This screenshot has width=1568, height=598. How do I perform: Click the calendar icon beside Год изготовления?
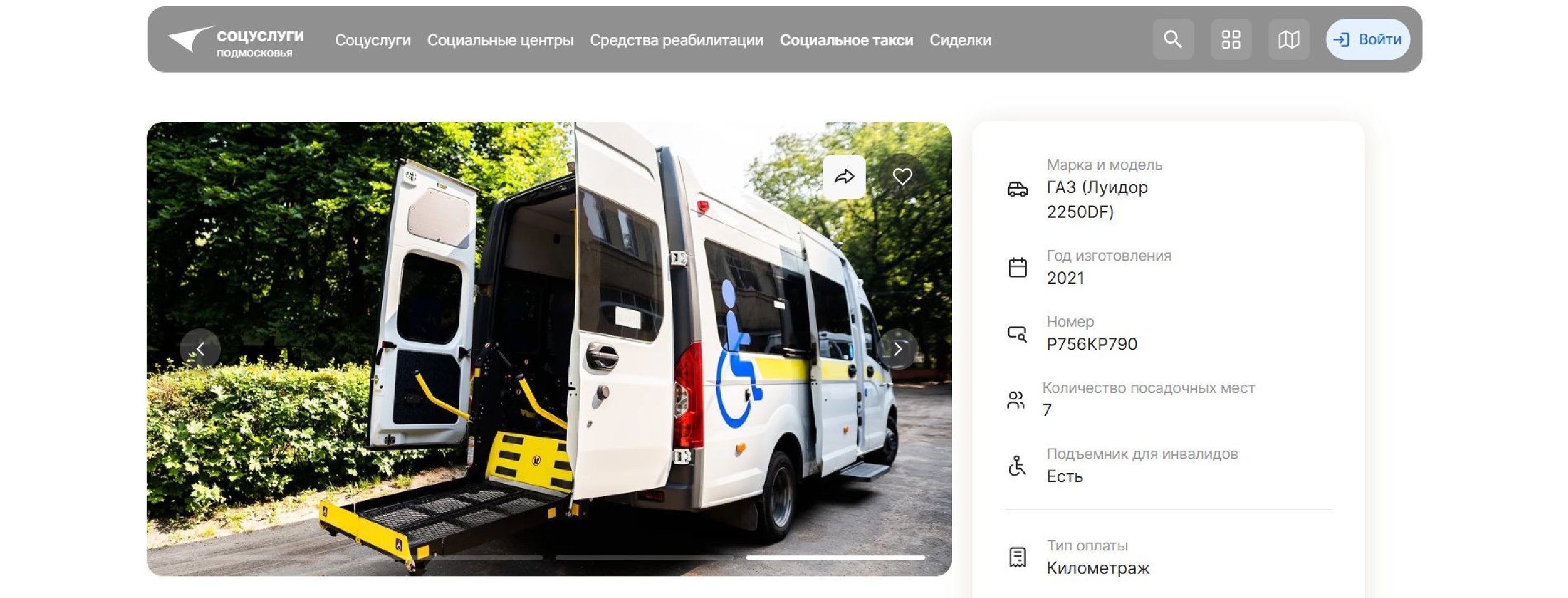(x=1018, y=267)
